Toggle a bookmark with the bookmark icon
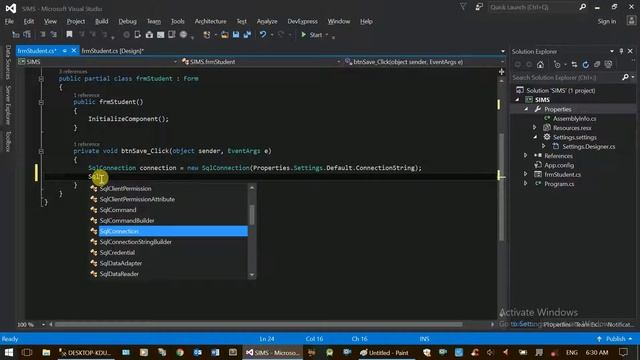This screenshot has width=640, height=360. pyautogui.click(x=69, y=35)
